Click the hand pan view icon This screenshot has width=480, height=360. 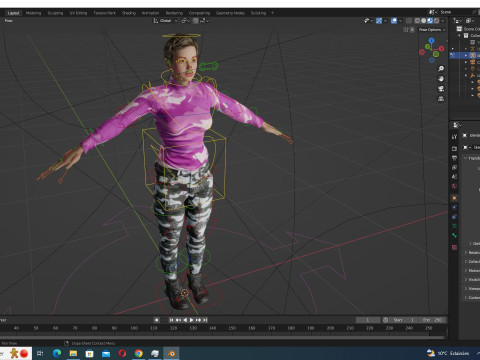441,79
